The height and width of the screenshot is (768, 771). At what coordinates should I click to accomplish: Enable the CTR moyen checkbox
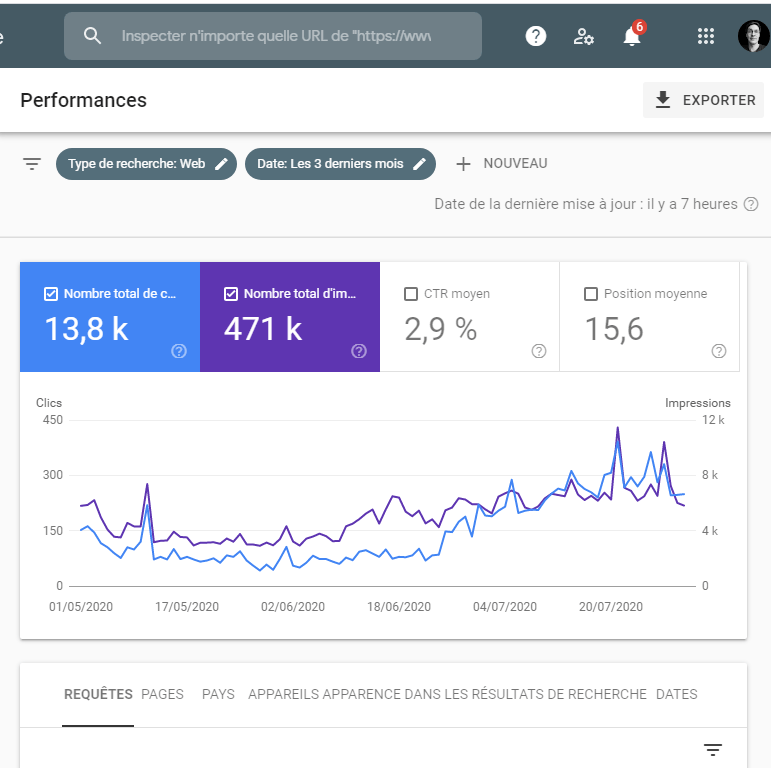tap(410, 294)
